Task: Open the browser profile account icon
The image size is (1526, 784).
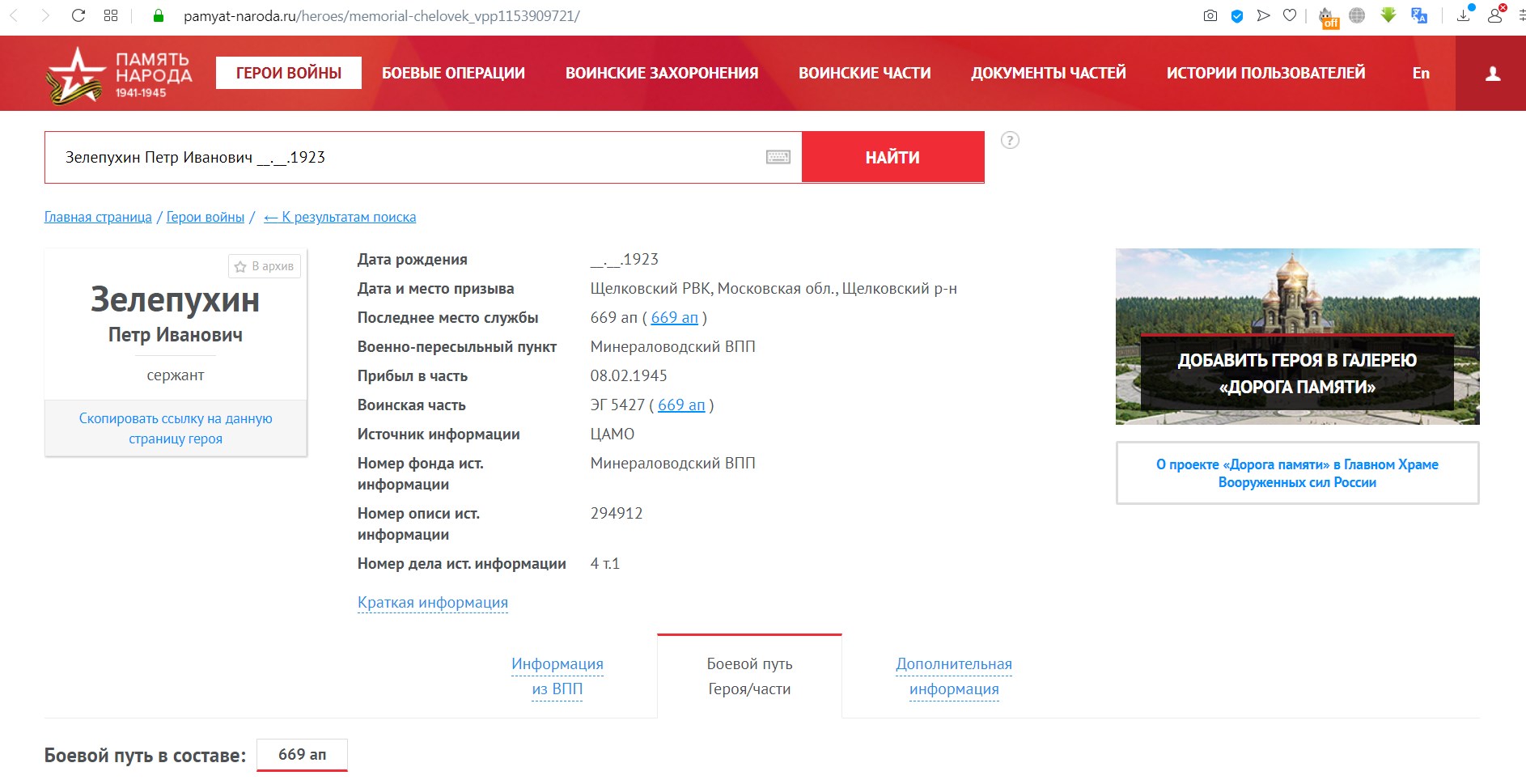Action: (x=1495, y=15)
